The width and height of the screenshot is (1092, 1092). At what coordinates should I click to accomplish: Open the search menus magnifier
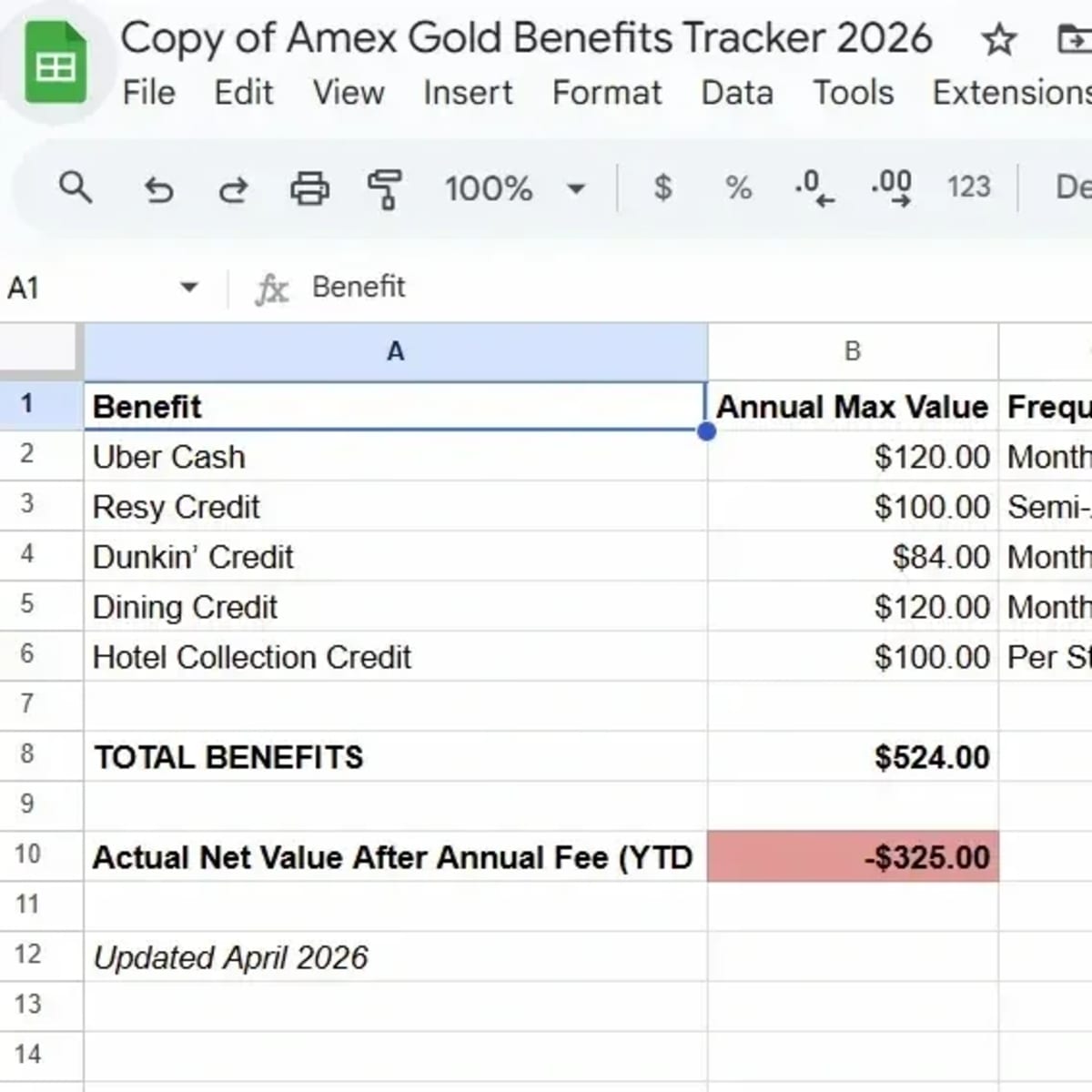[75, 188]
